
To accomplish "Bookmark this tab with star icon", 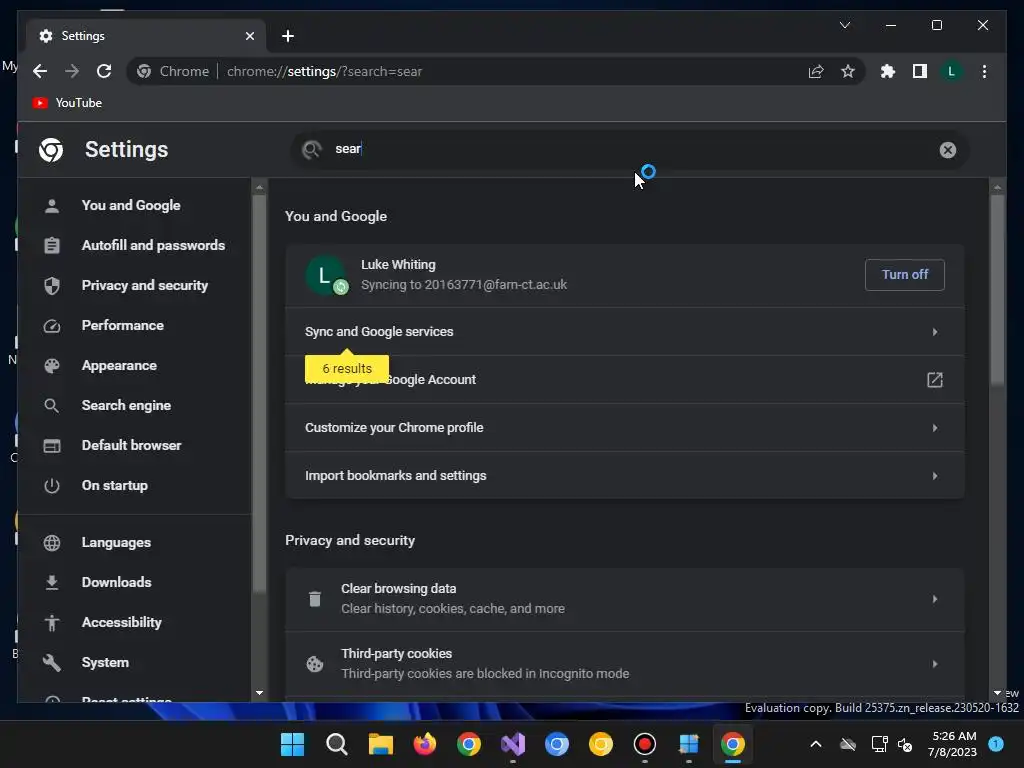I will (x=848, y=71).
